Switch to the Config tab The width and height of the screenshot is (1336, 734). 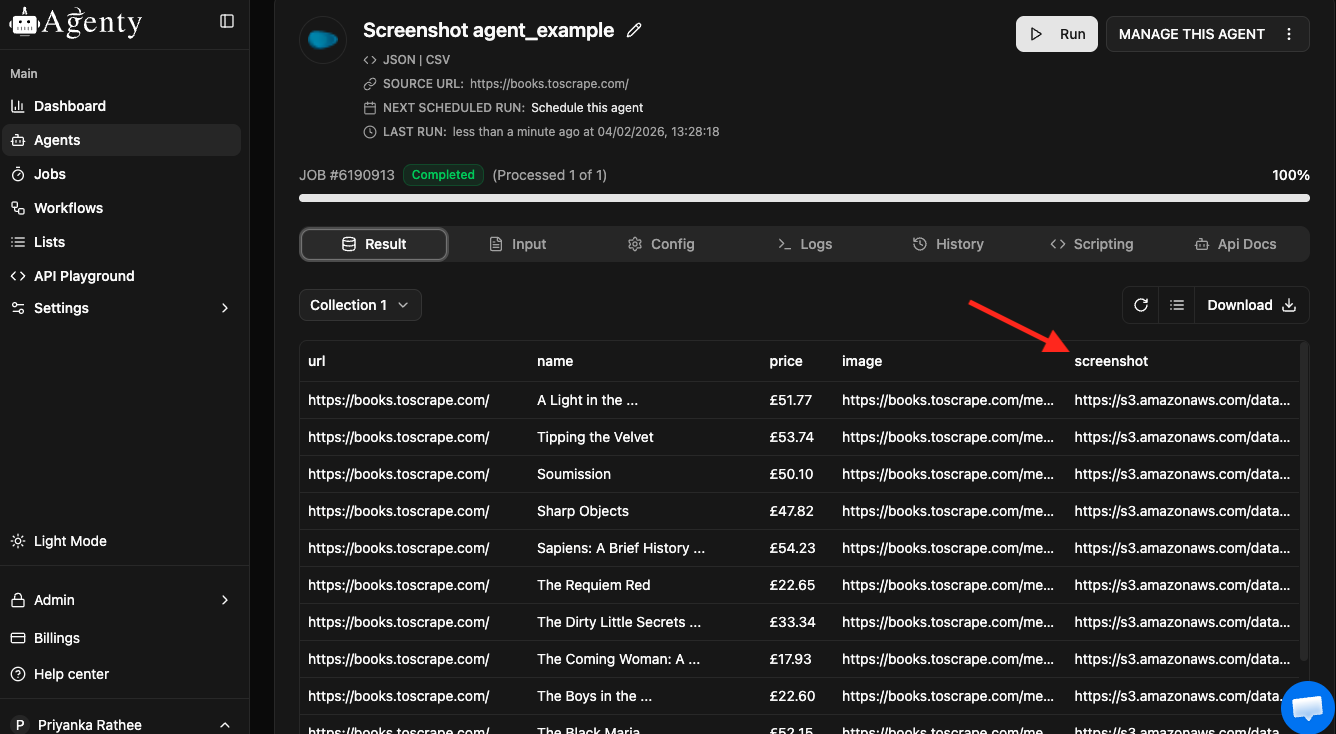pyautogui.click(x=661, y=244)
